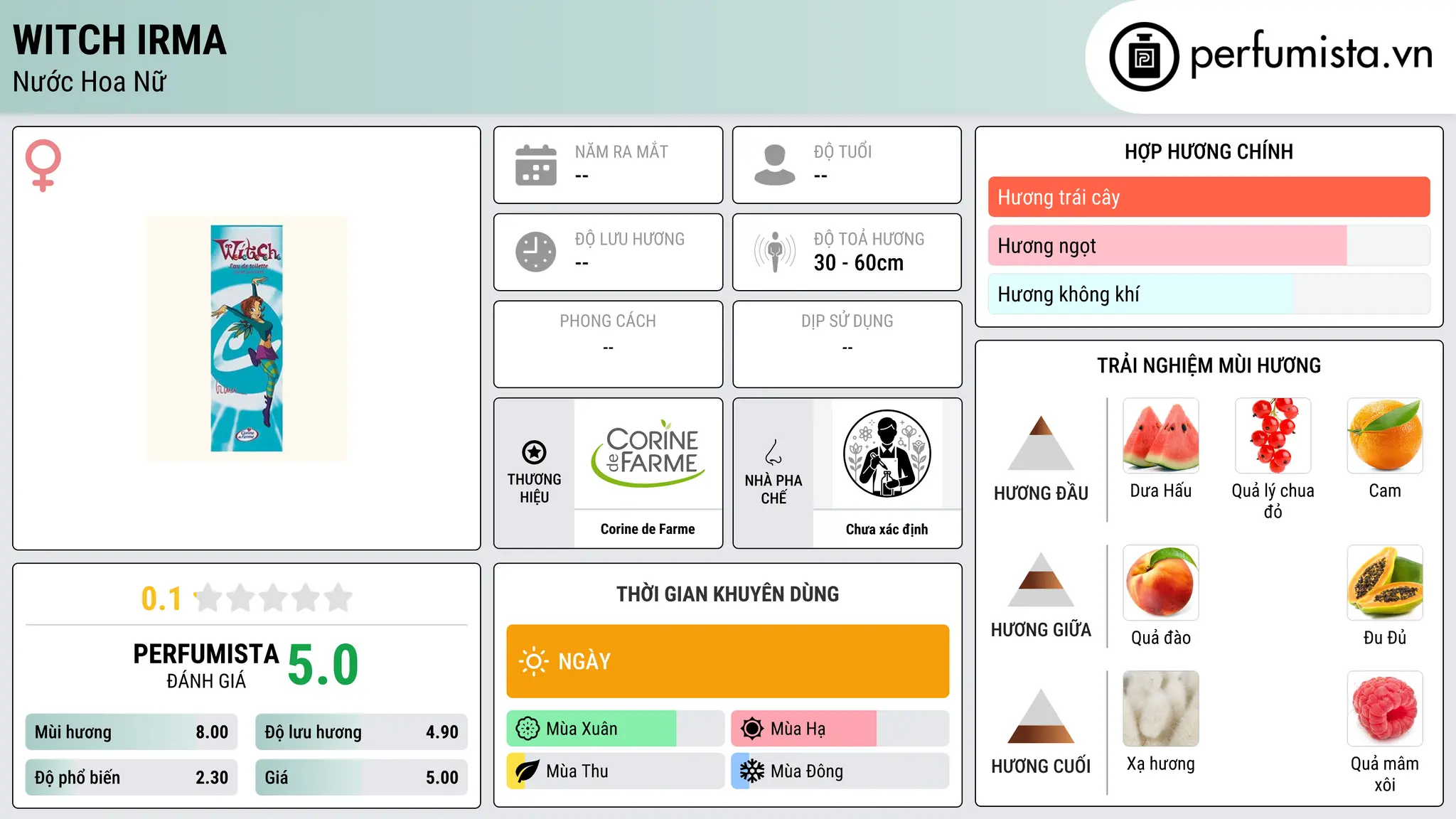Click the Phong cách card

[x=608, y=344]
